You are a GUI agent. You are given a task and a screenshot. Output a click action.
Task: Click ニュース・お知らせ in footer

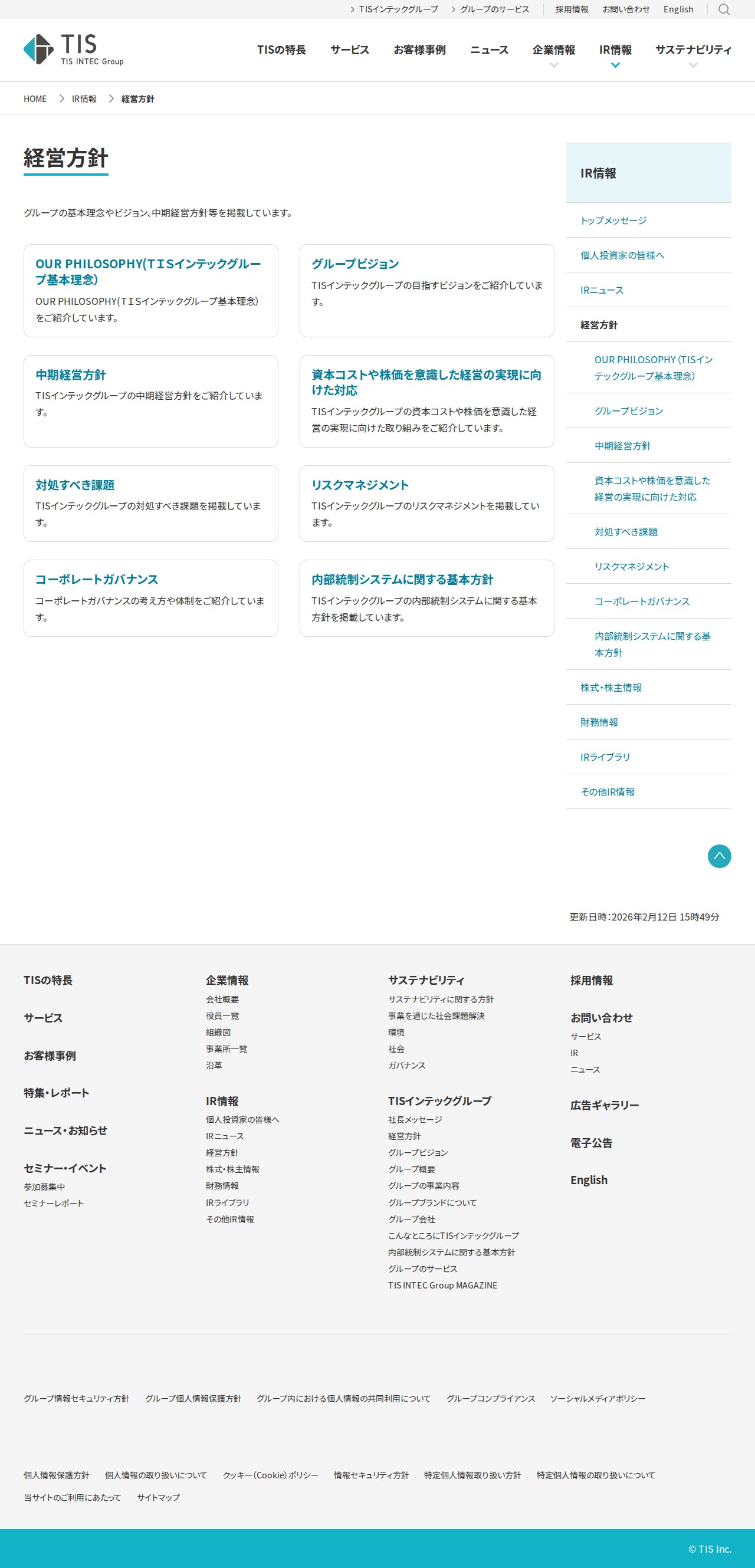pyautogui.click(x=65, y=1130)
